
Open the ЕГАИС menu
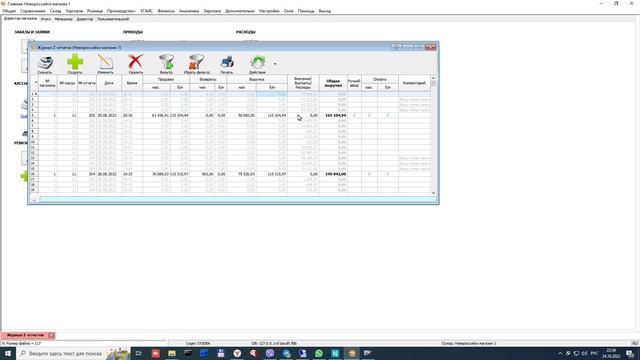click(147, 11)
